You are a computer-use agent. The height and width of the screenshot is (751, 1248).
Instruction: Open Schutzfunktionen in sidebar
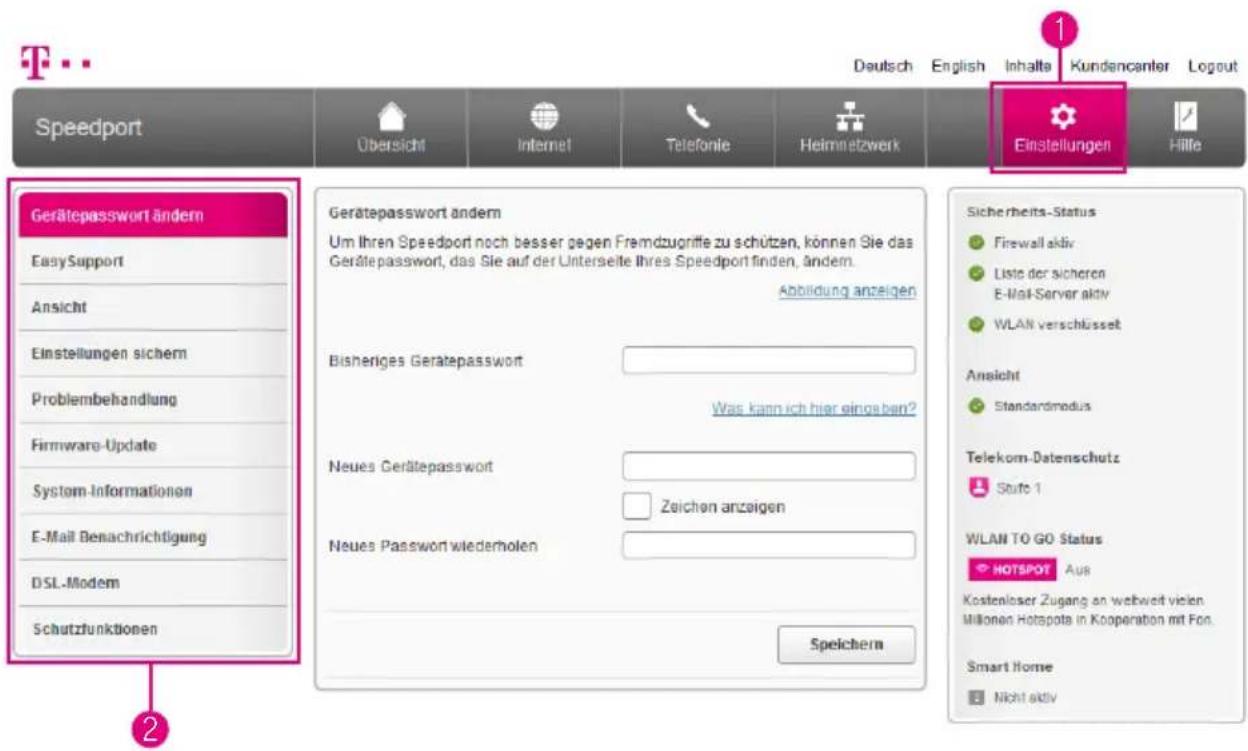pyautogui.click(x=154, y=630)
